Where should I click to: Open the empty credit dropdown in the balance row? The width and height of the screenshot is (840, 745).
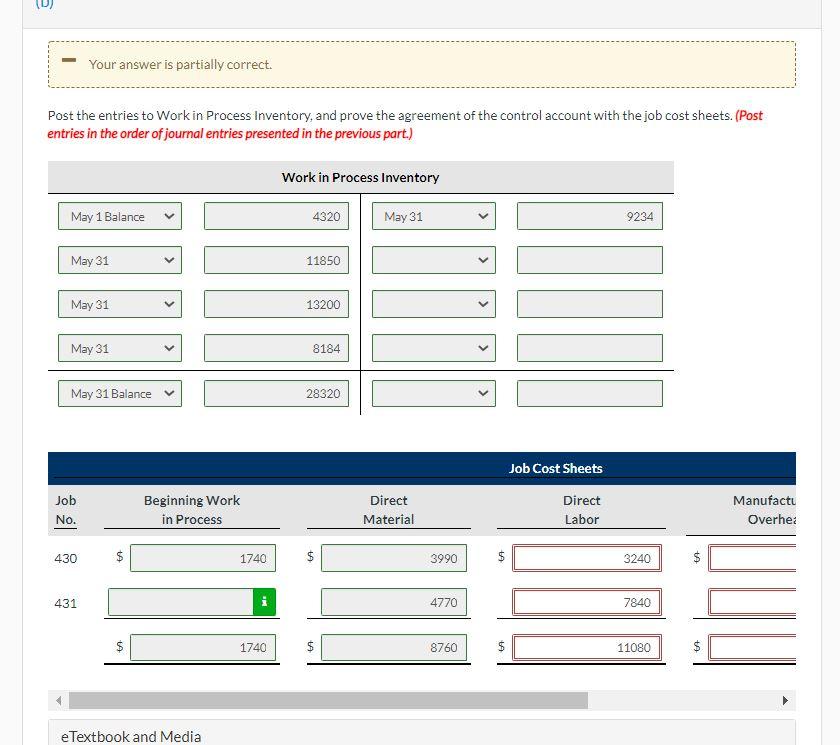click(434, 393)
